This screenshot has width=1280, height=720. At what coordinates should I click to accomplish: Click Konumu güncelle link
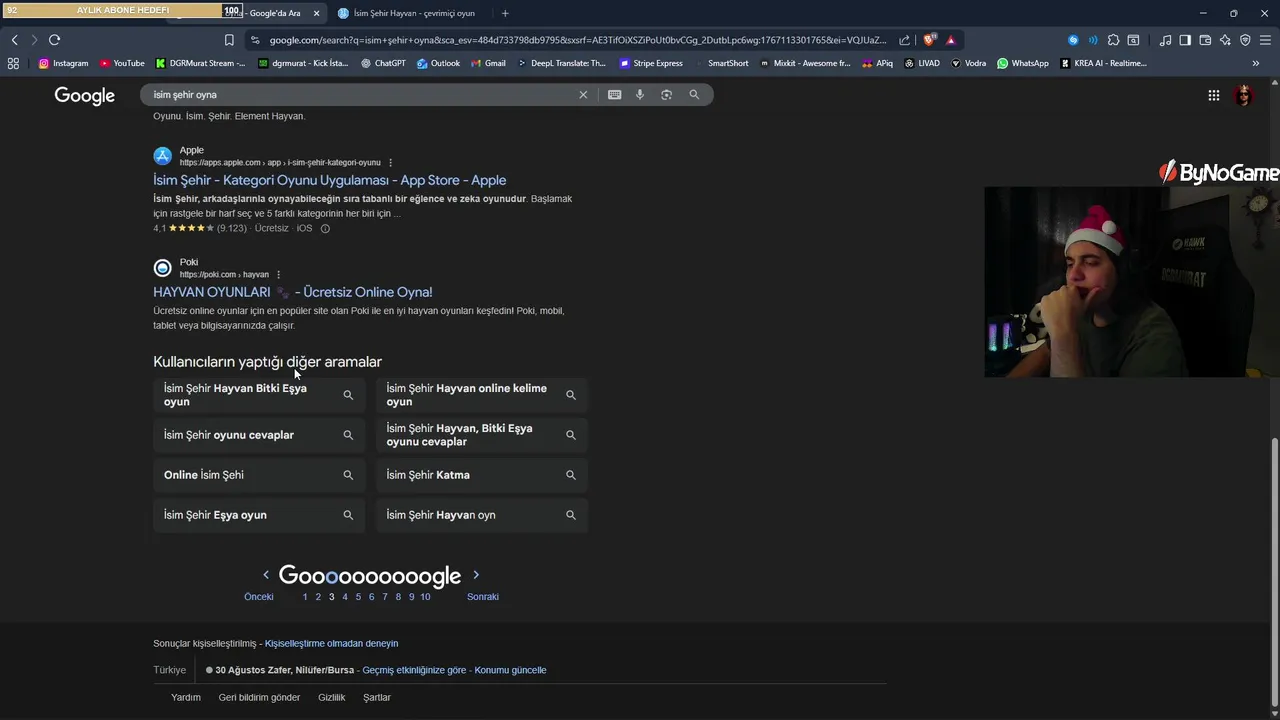pyautogui.click(x=510, y=670)
